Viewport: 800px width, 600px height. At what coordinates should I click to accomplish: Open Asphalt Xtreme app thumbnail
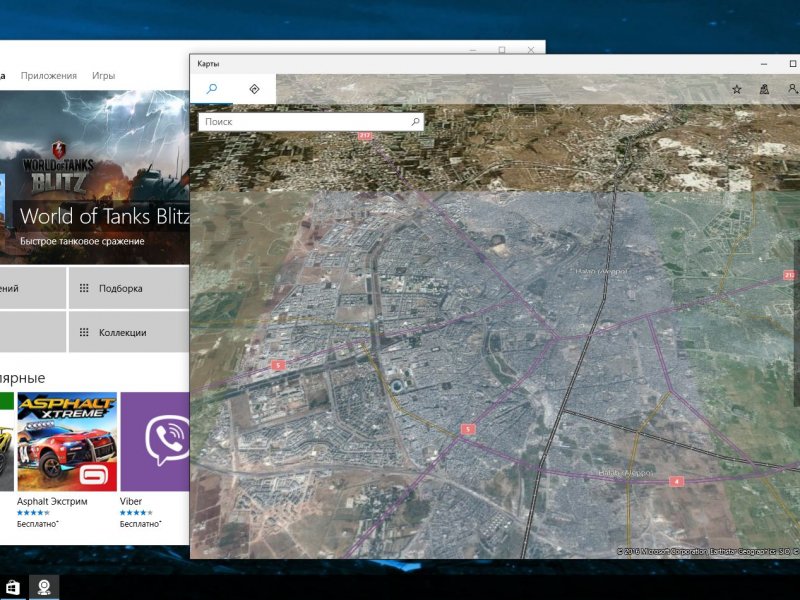[67, 441]
